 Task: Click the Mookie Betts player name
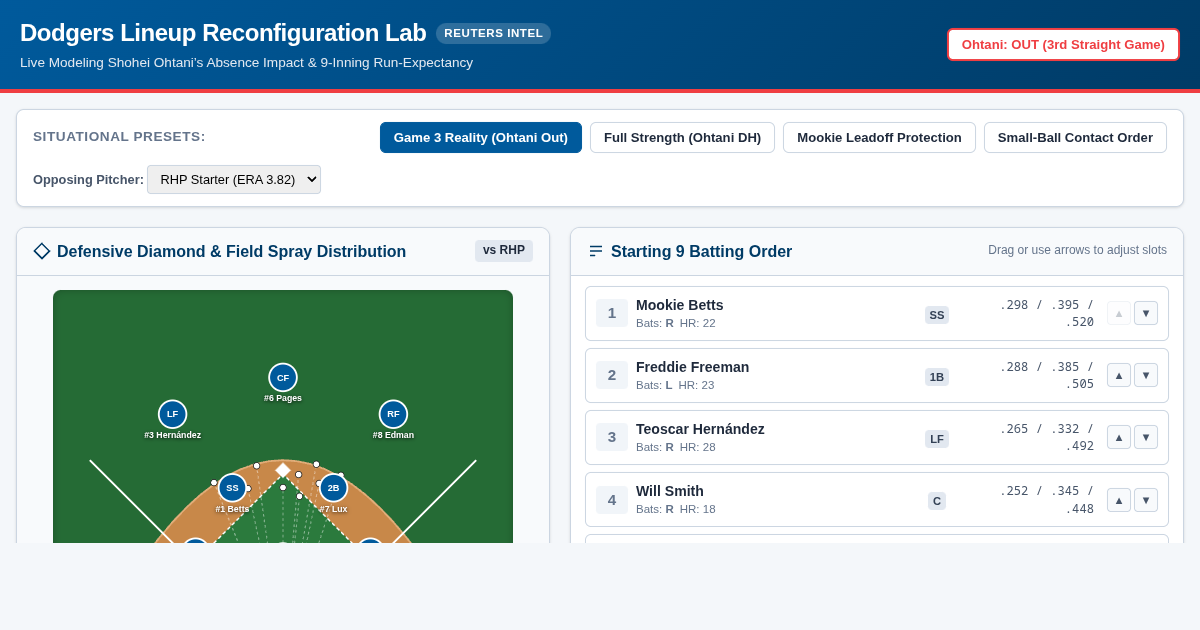click(680, 305)
